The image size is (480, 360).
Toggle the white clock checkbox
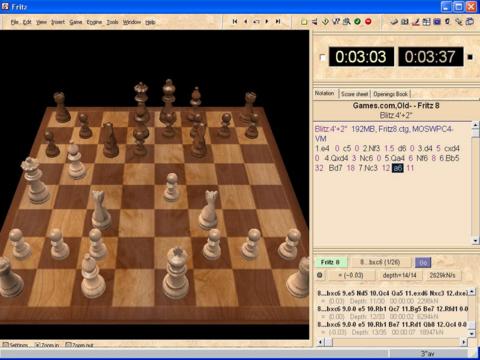[x=322, y=57]
